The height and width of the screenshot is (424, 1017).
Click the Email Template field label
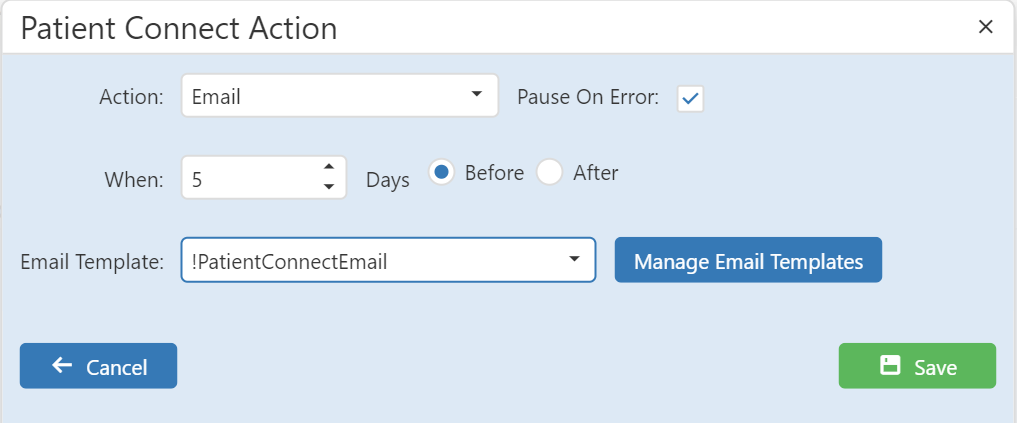(x=93, y=262)
